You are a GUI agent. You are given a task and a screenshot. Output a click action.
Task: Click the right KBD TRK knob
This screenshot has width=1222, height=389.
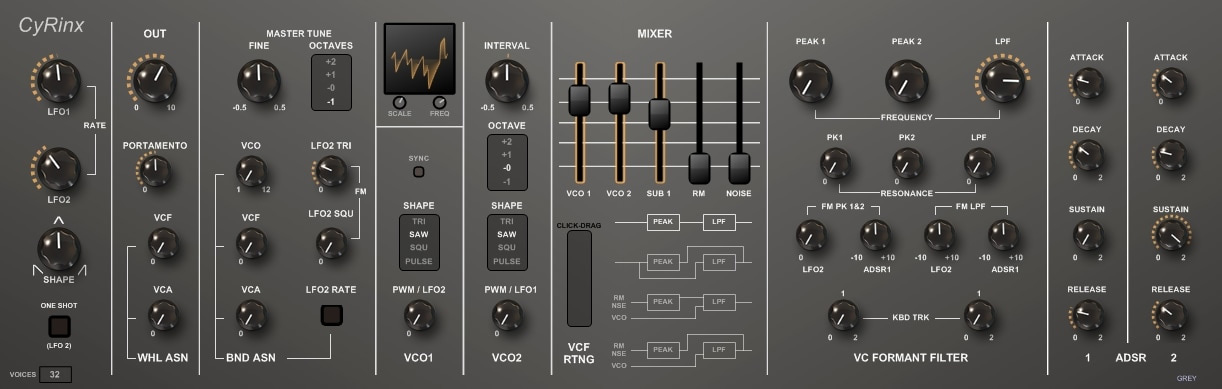coord(978,316)
